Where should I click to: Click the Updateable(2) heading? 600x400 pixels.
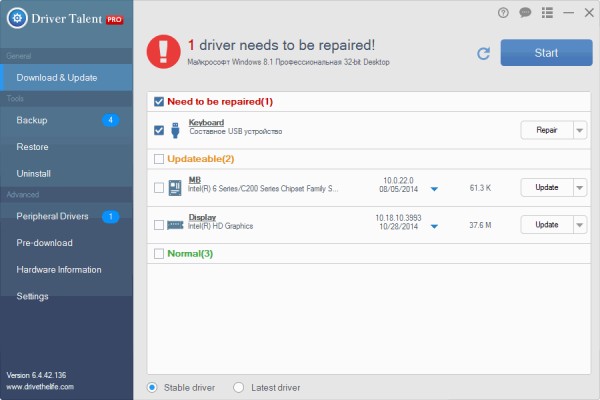click(201, 159)
